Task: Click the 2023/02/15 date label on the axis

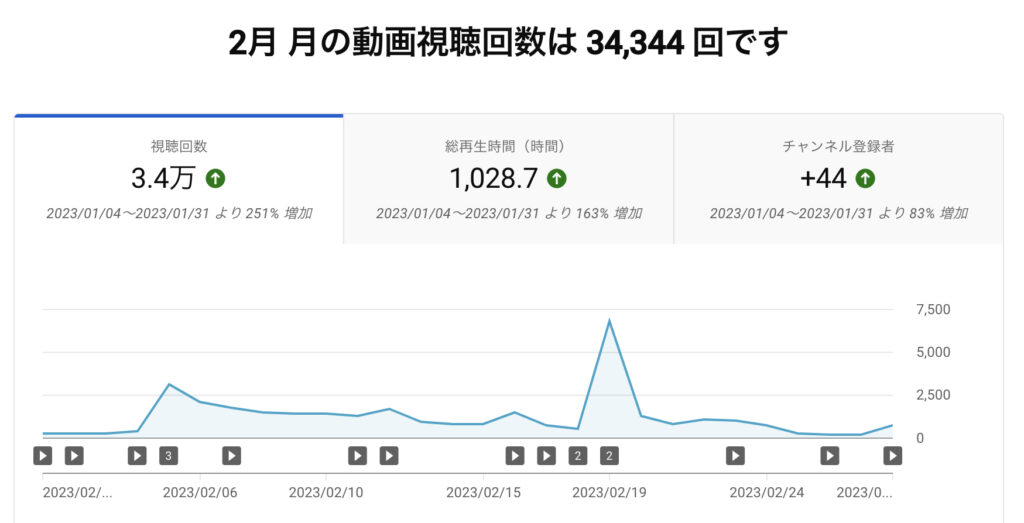Action: 483,492
